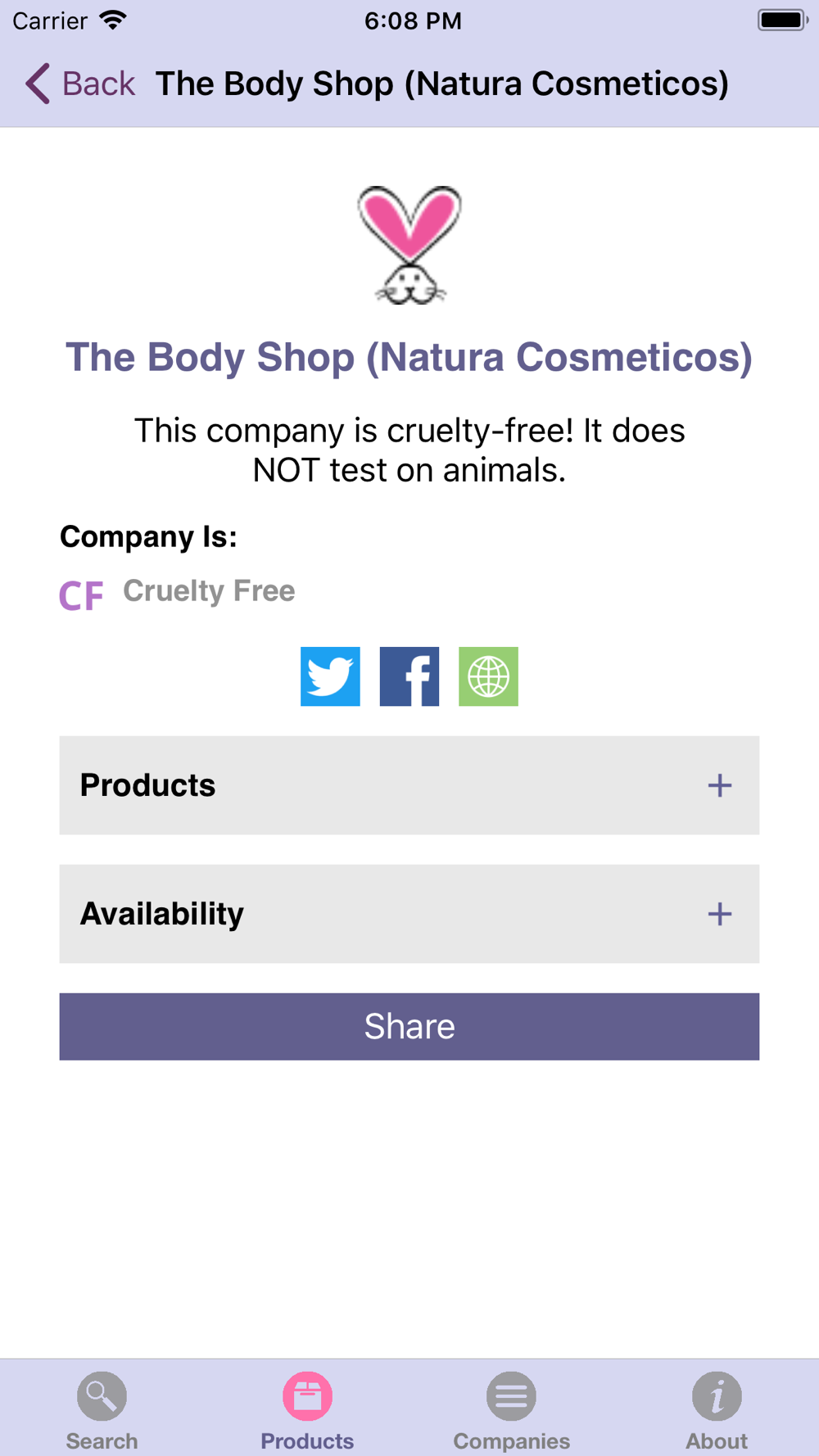The height and width of the screenshot is (1456, 819).
Task: Tap the magnifying glass Search icon
Action: pos(102,1396)
